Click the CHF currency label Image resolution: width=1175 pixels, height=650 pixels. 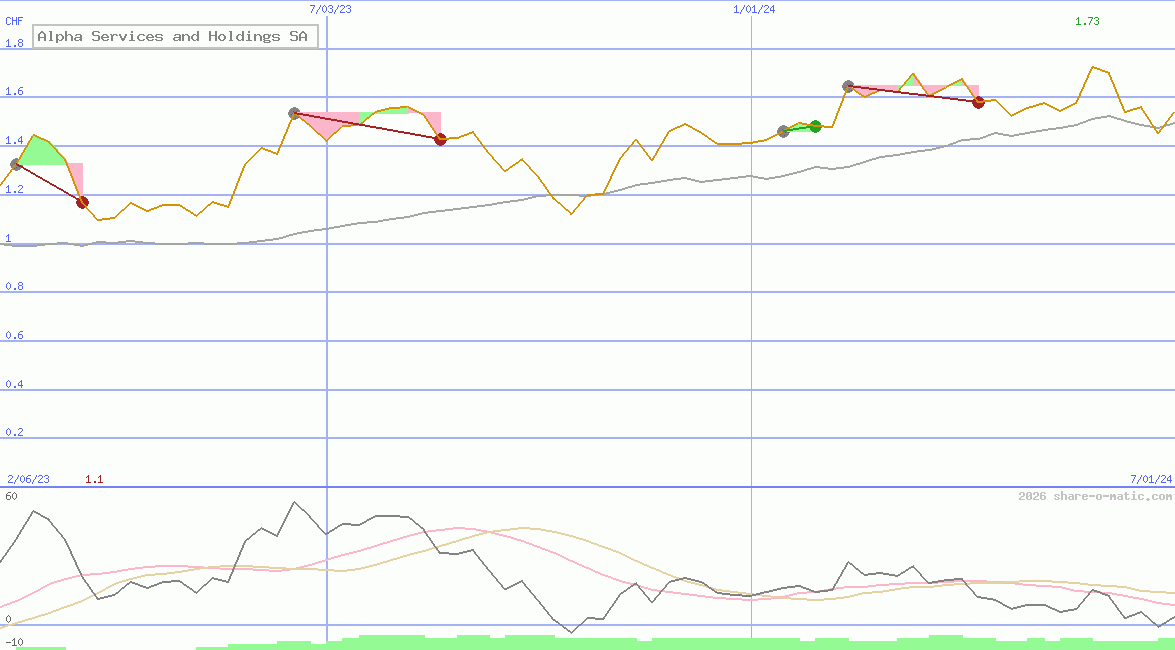pos(14,21)
